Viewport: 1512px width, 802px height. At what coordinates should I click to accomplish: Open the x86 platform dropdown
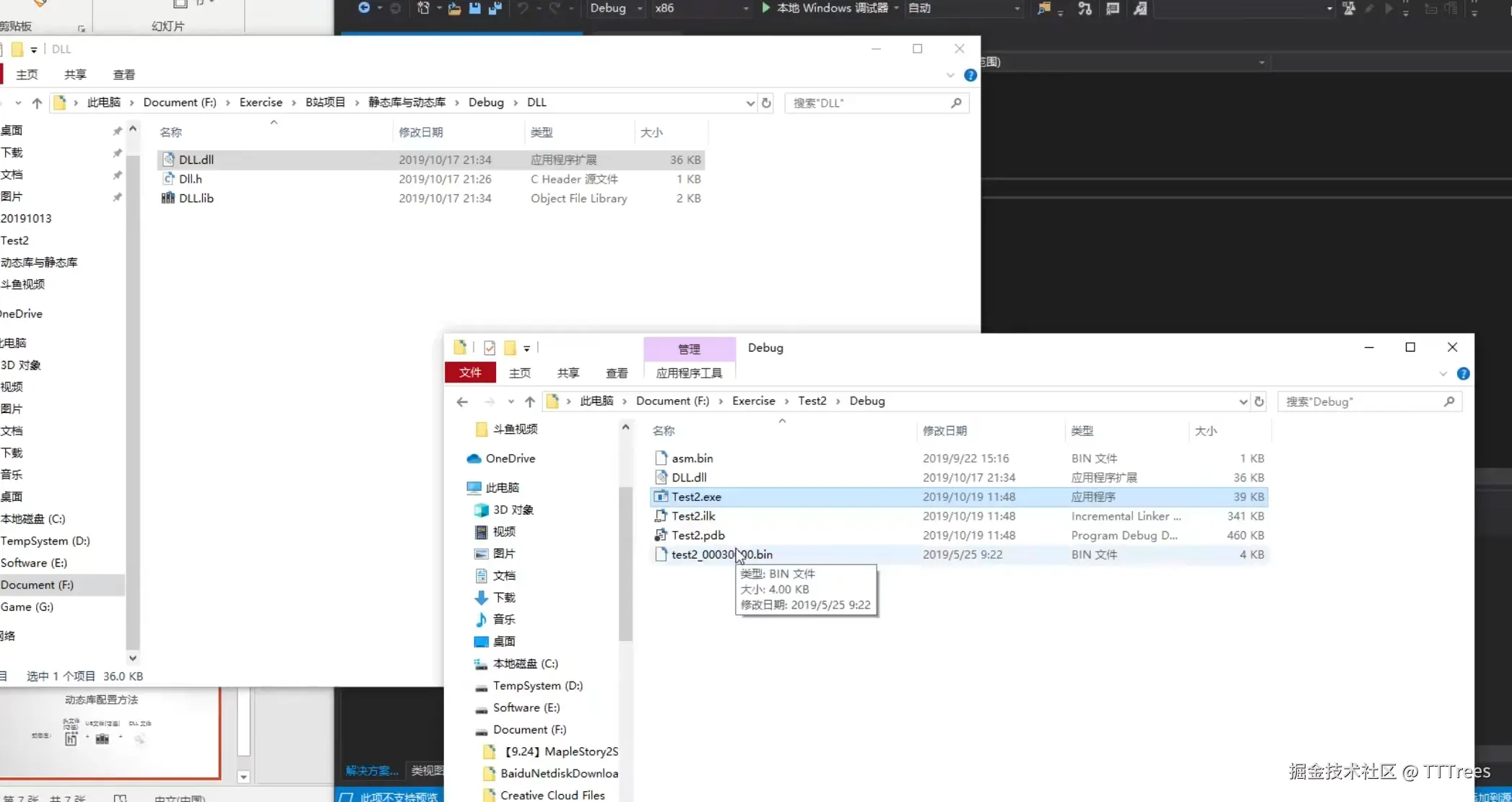746,8
